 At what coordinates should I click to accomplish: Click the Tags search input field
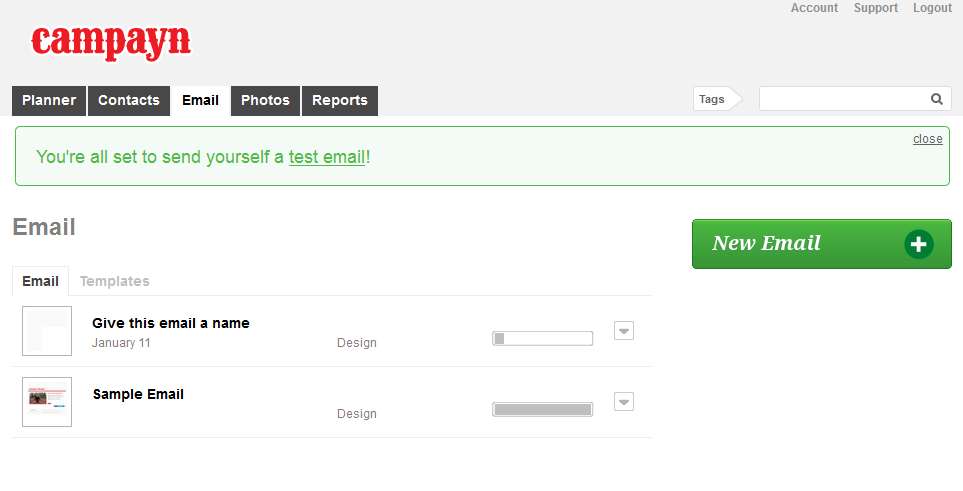842,99
